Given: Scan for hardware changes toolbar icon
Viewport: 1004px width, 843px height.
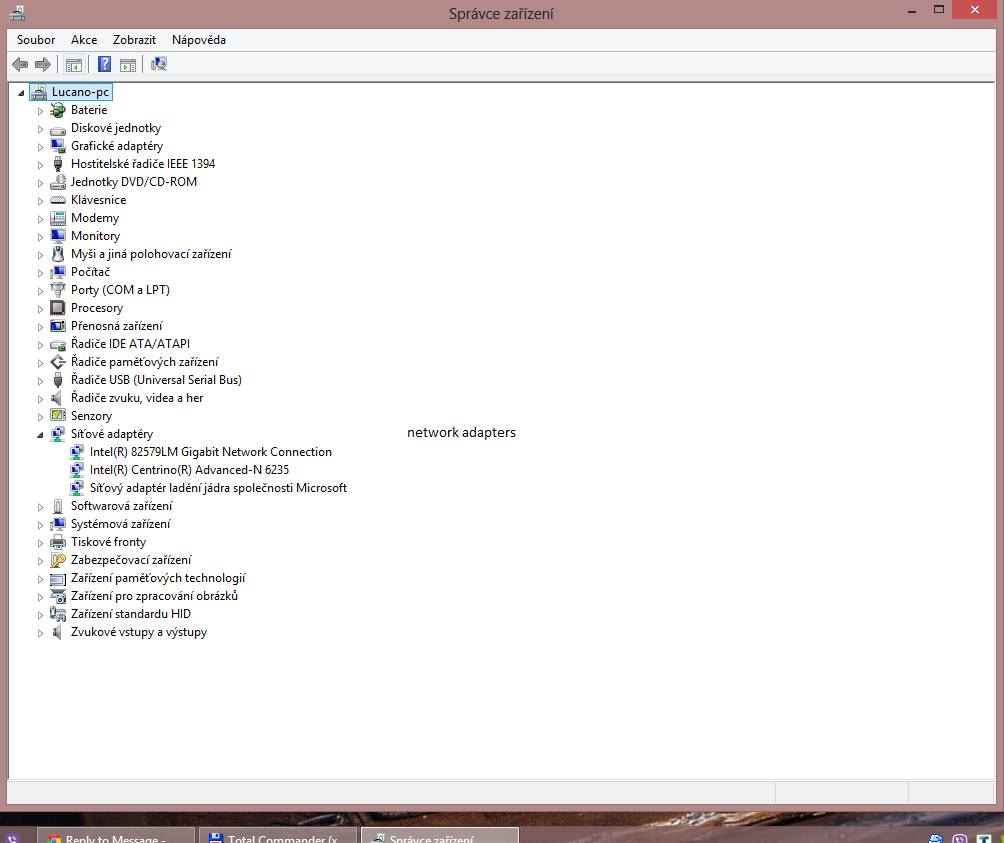Looking at the screenshot, I should coord(159,64).
